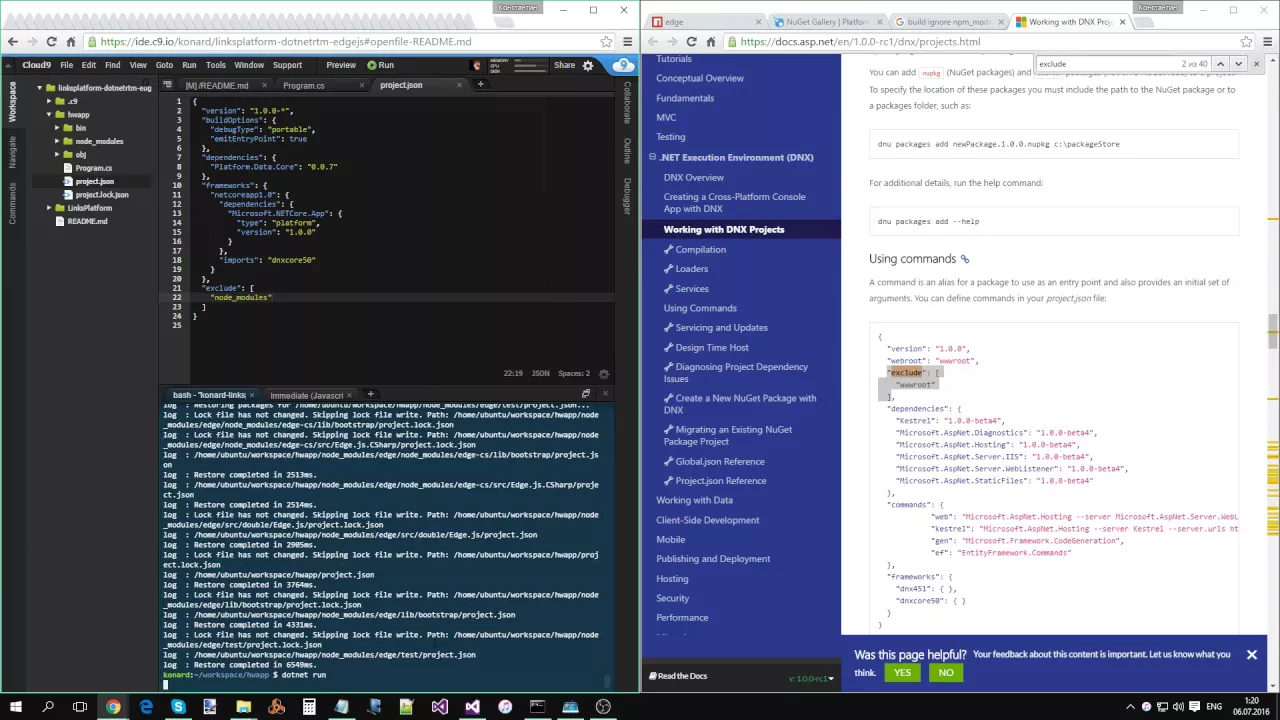Open Windows Start menu

coord(15,707)
